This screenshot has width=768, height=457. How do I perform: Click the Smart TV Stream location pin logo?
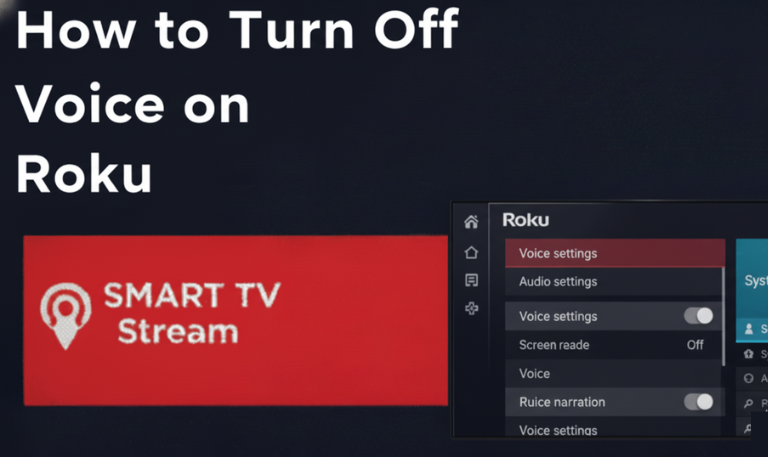point(66,315)
